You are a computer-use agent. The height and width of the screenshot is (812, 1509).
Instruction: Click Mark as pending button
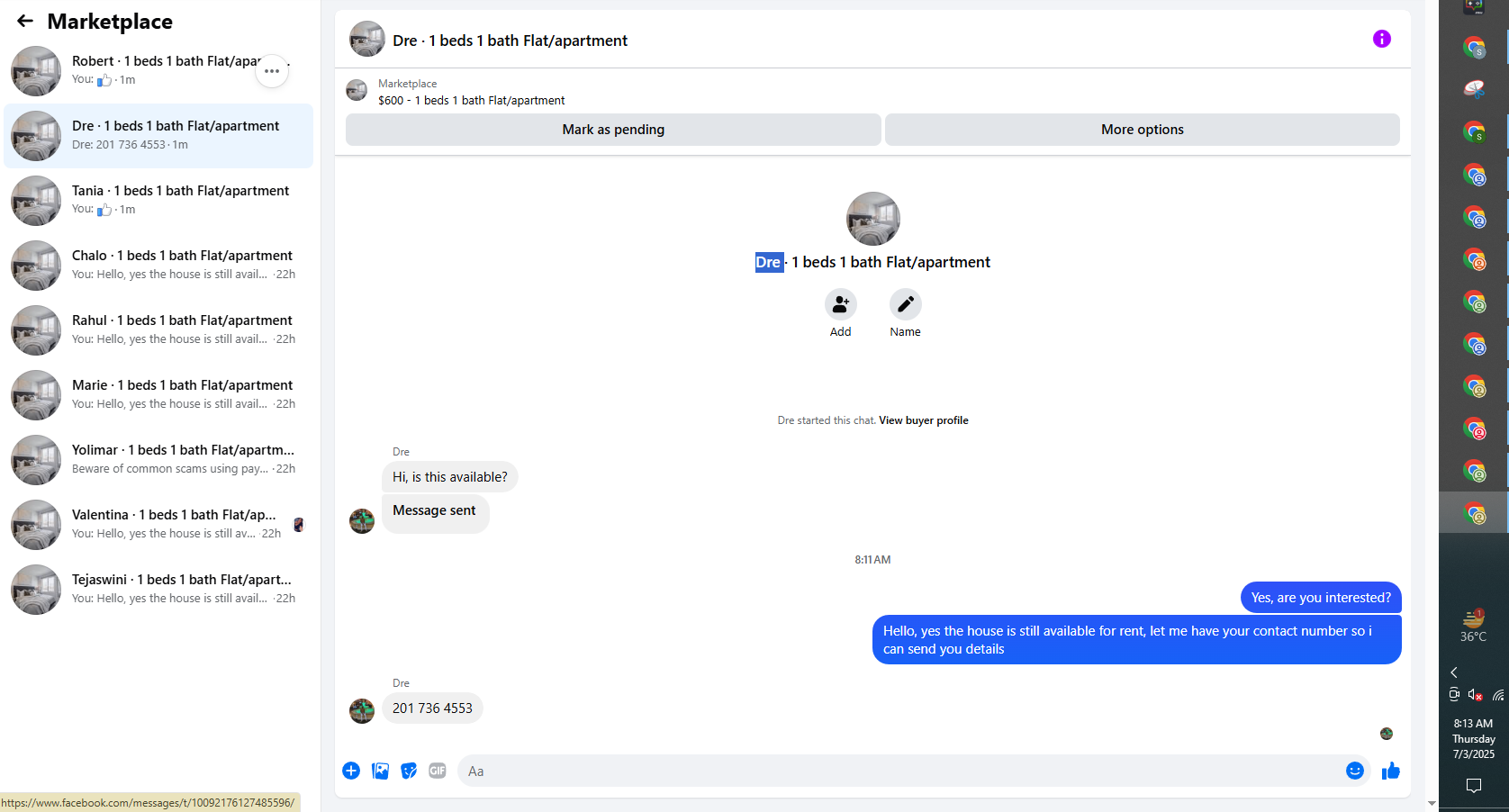pos(613,130)
